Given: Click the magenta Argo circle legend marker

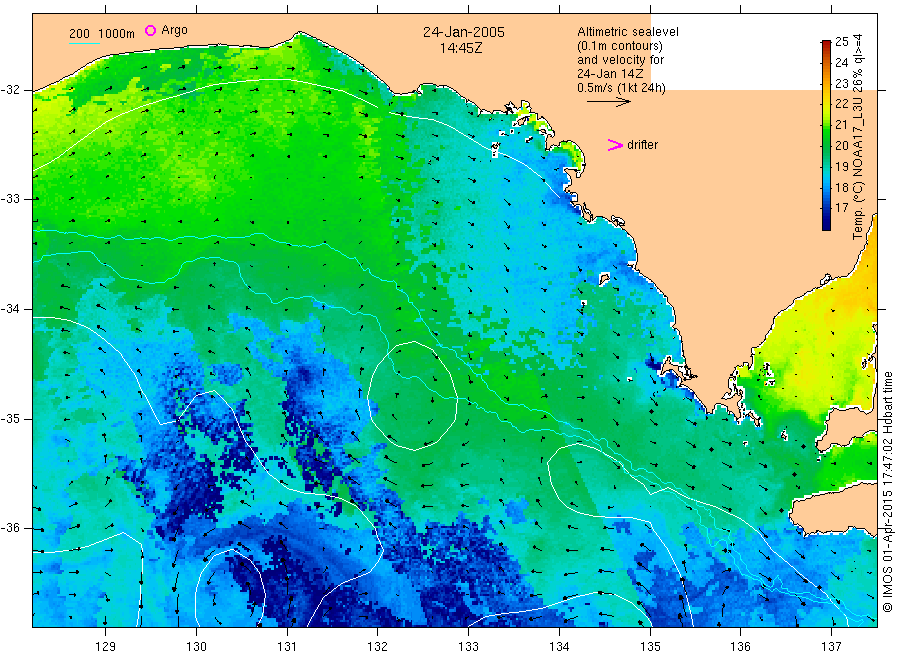Looking at the screenshot, I should pyautogui.click(x=150, y=30).
